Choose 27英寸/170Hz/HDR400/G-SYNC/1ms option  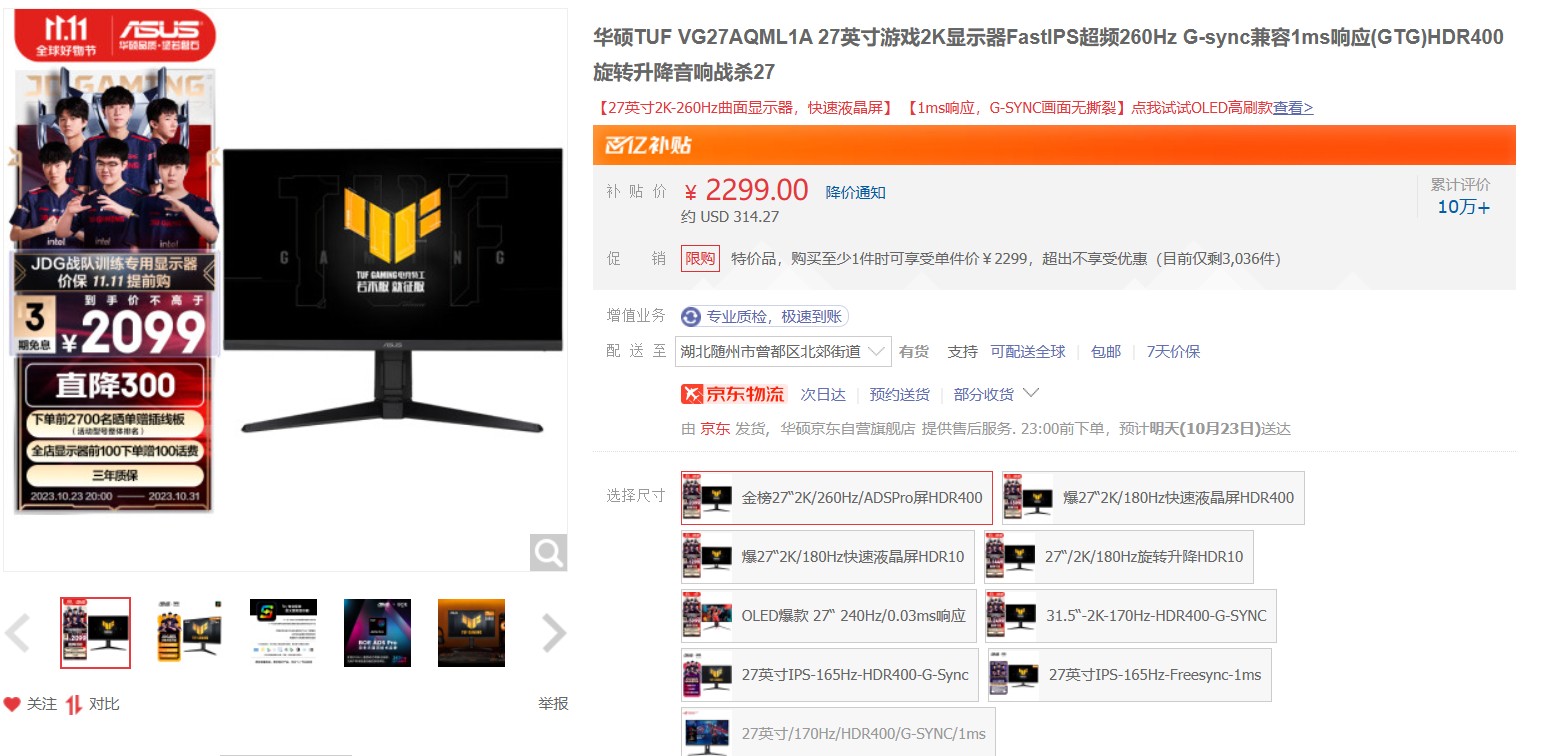838,732
